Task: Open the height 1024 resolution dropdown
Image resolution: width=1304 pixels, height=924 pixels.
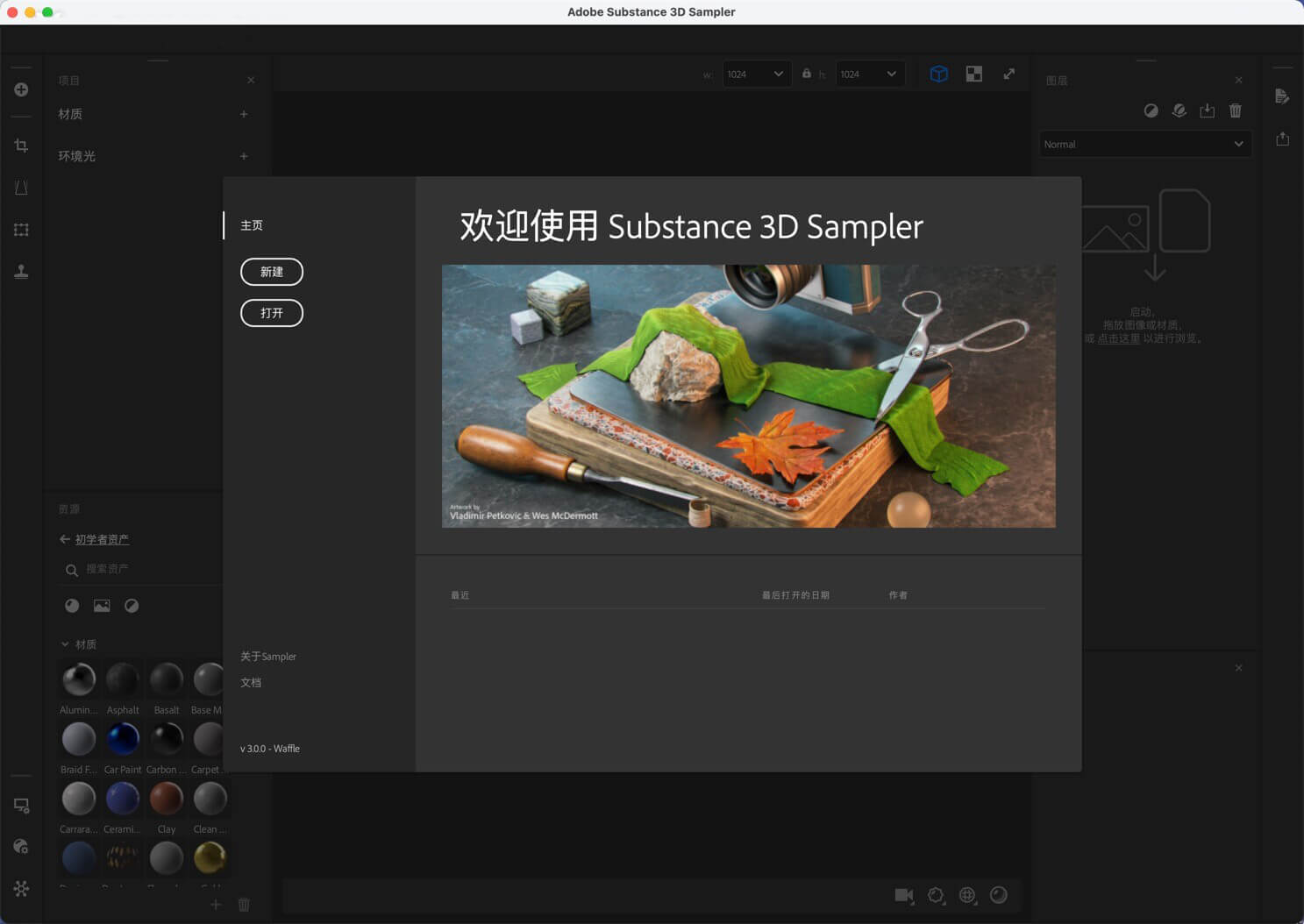Action: pos(869,75)
